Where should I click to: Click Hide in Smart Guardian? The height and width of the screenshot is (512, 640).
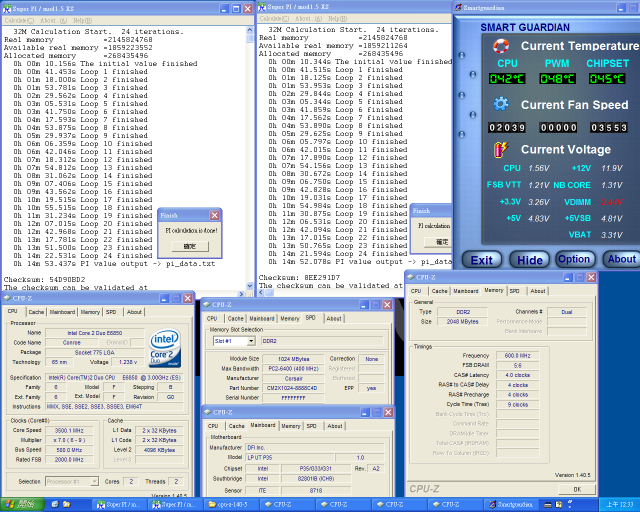click(x=529, y=260)
